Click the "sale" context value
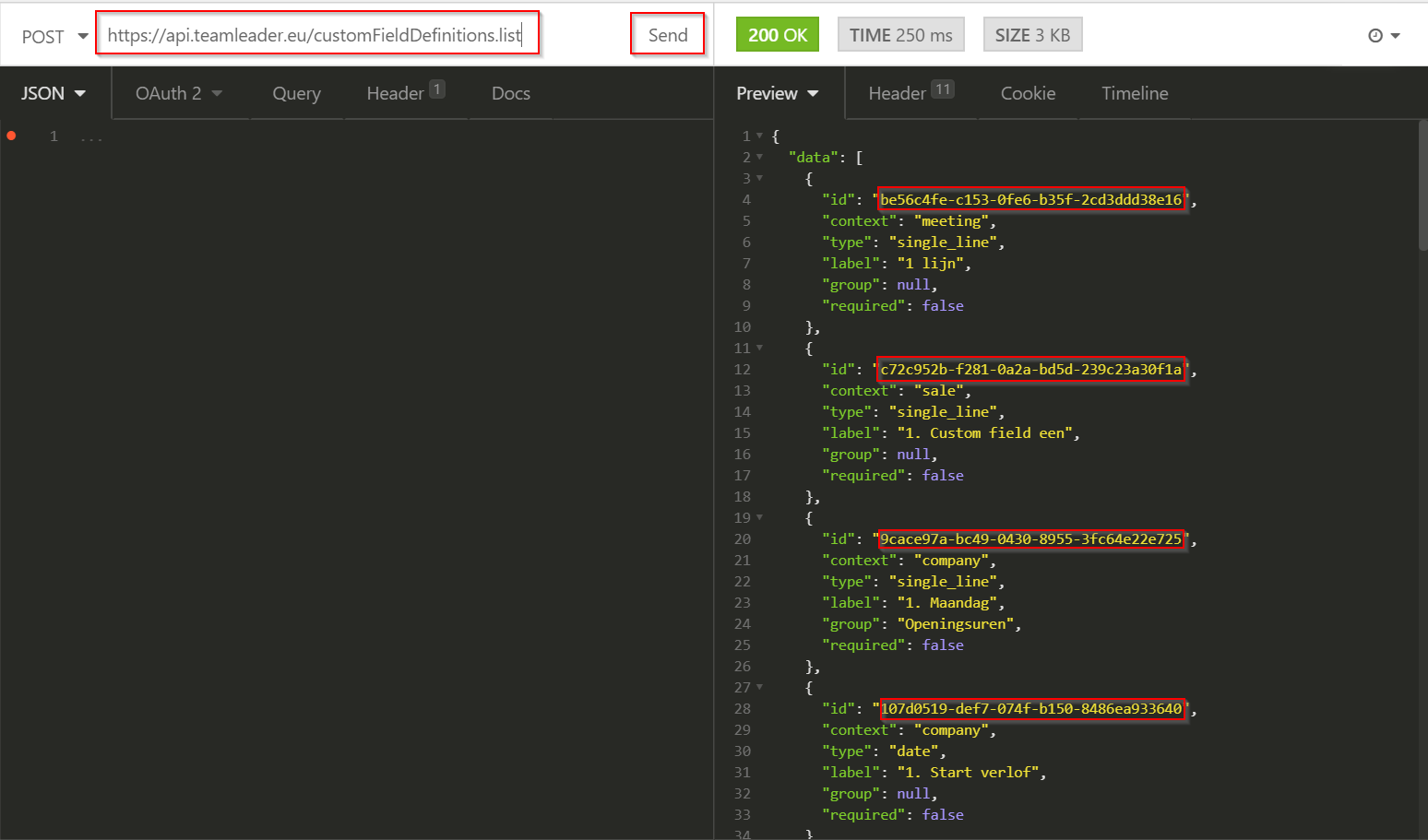The height and width of the screenshot is (840, 1428). (939, 390)
